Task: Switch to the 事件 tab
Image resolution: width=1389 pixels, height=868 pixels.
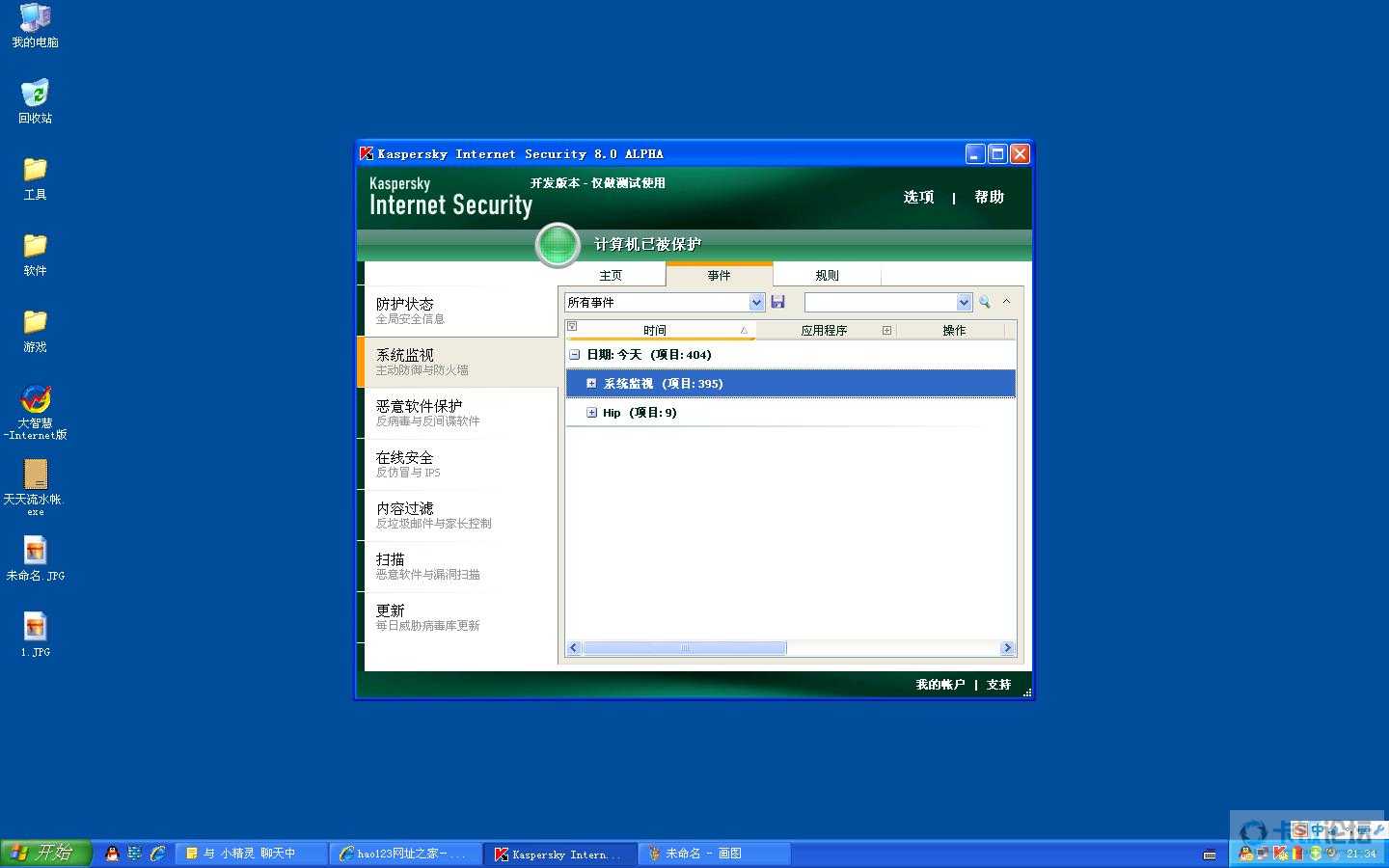Action: [x=719, y=275]
